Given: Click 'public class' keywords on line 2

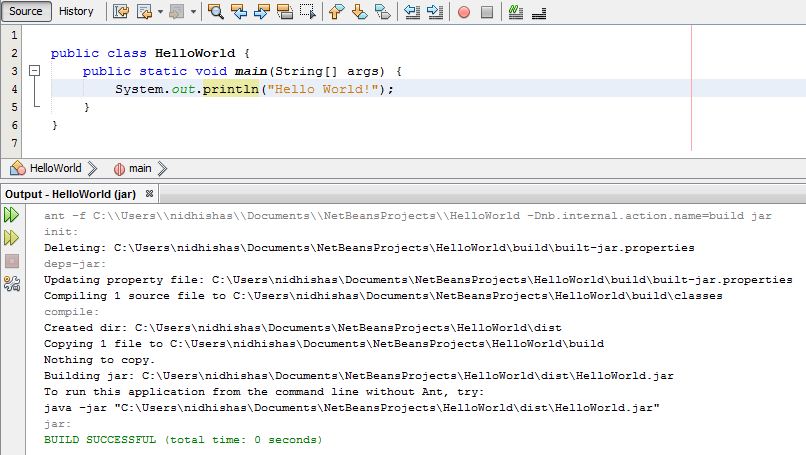Looking at the screenshot, I should point(99,53).
